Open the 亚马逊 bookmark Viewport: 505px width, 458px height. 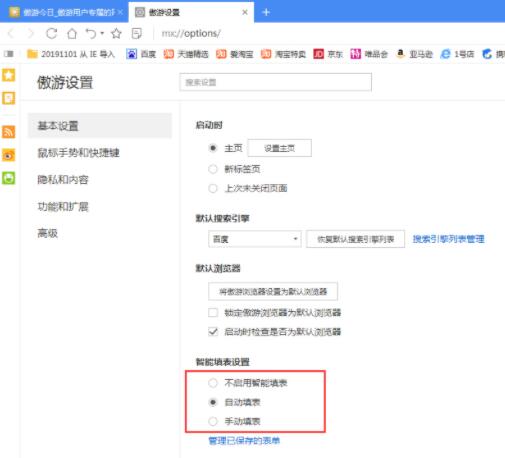click(414, 54)
